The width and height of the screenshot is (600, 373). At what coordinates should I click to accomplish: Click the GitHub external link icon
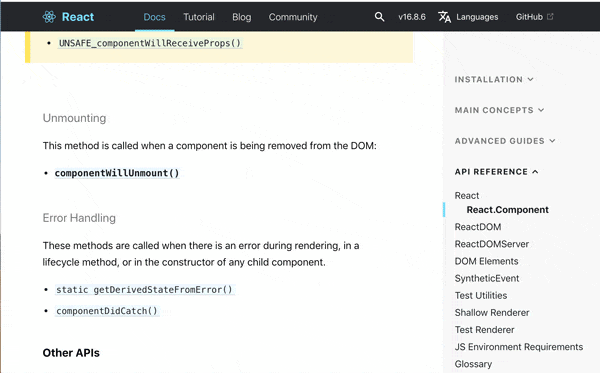tap(550, 16)
